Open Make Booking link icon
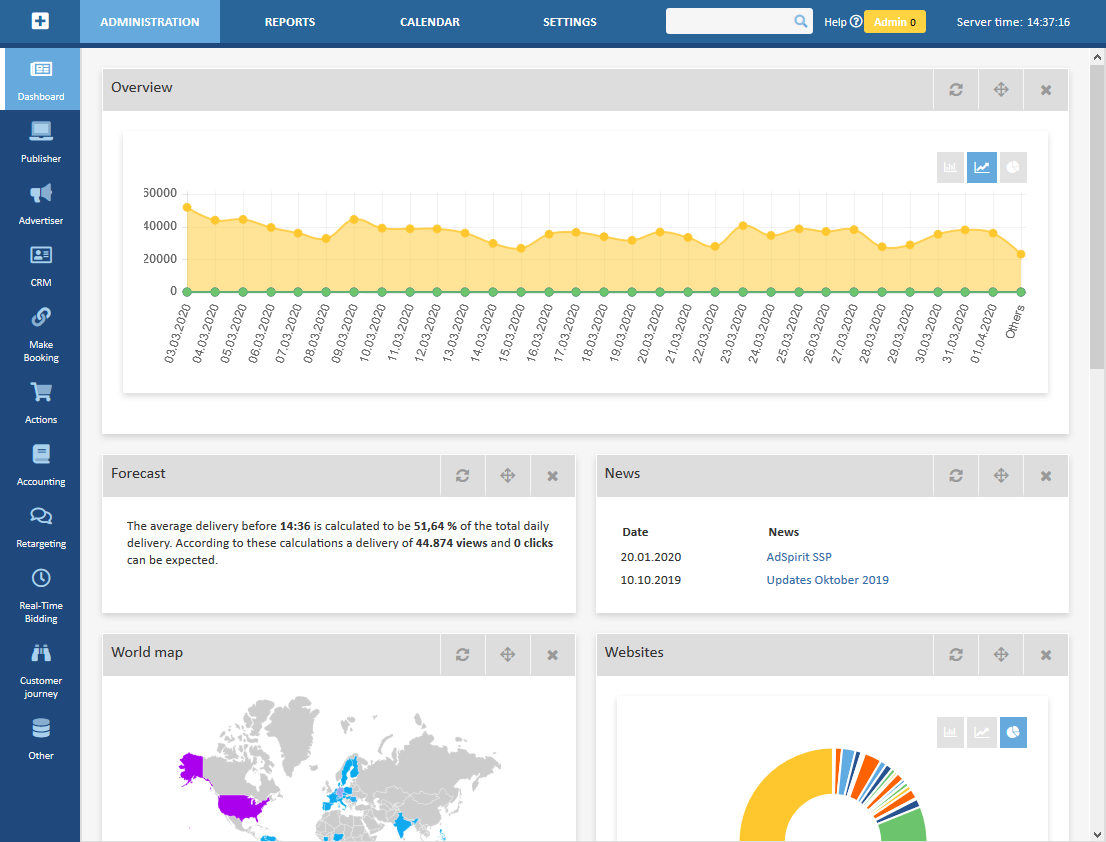Screen dimensions: 1106x842 (41, 318)
